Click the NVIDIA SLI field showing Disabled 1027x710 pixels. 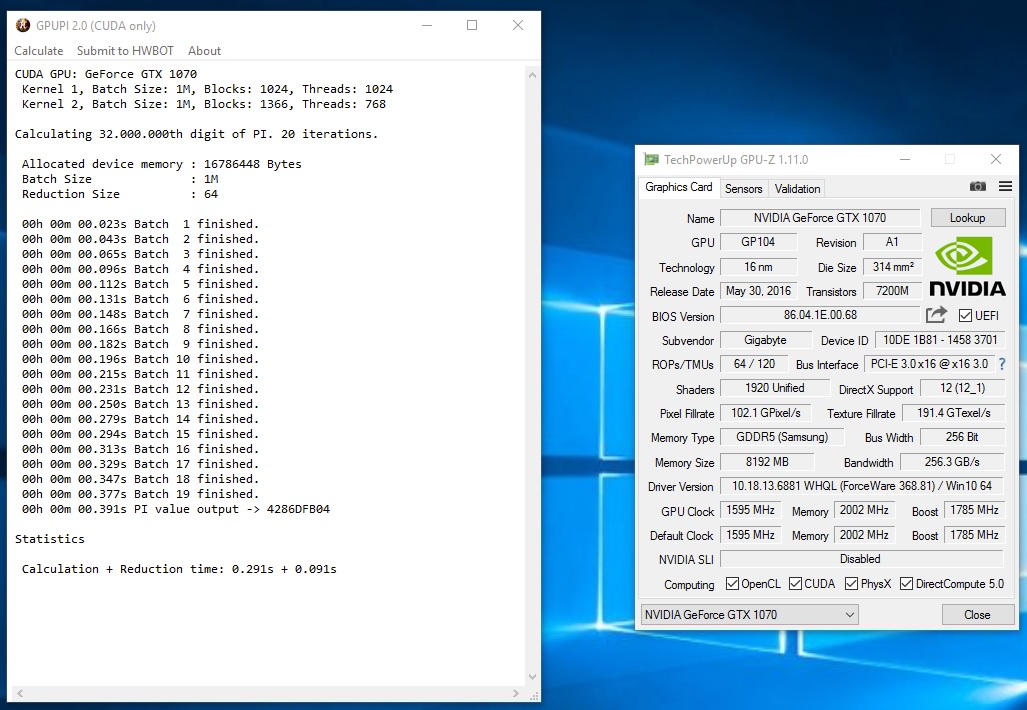(862, 559)
